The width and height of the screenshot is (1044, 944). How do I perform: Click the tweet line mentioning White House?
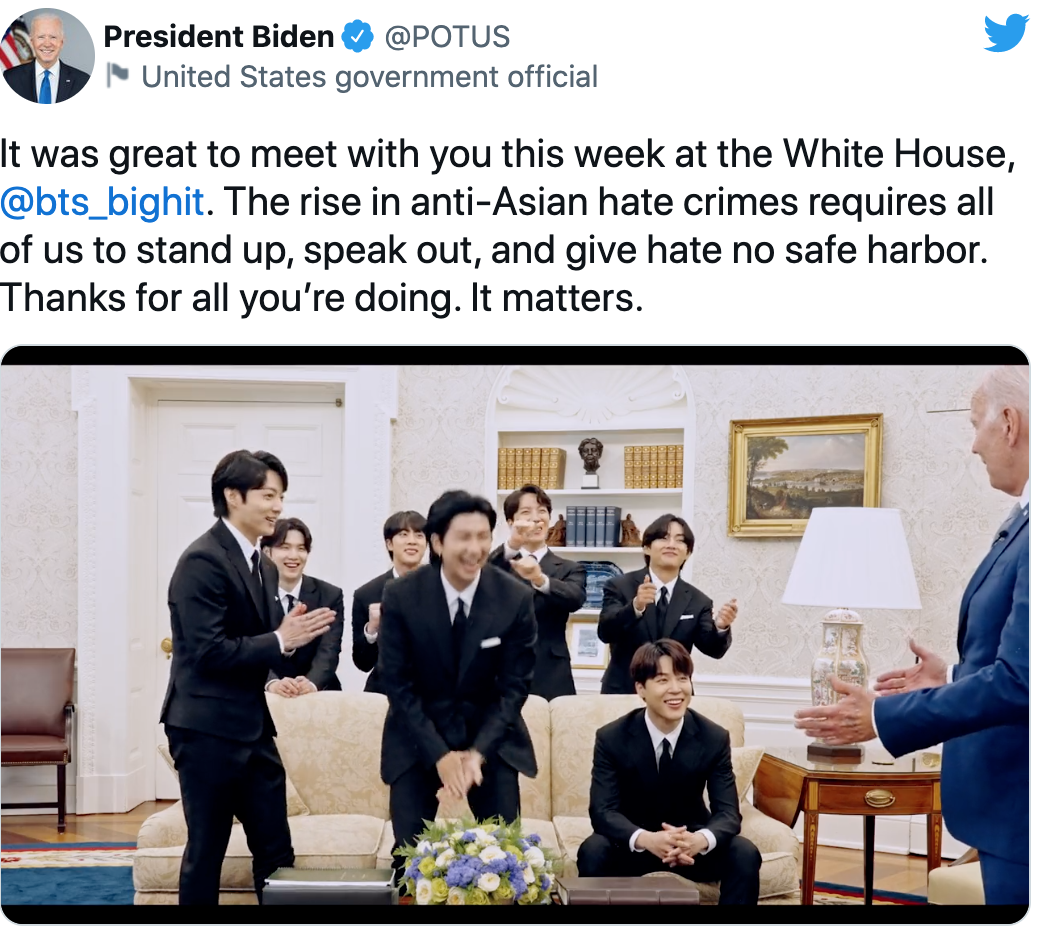click(x=507, y=154)
